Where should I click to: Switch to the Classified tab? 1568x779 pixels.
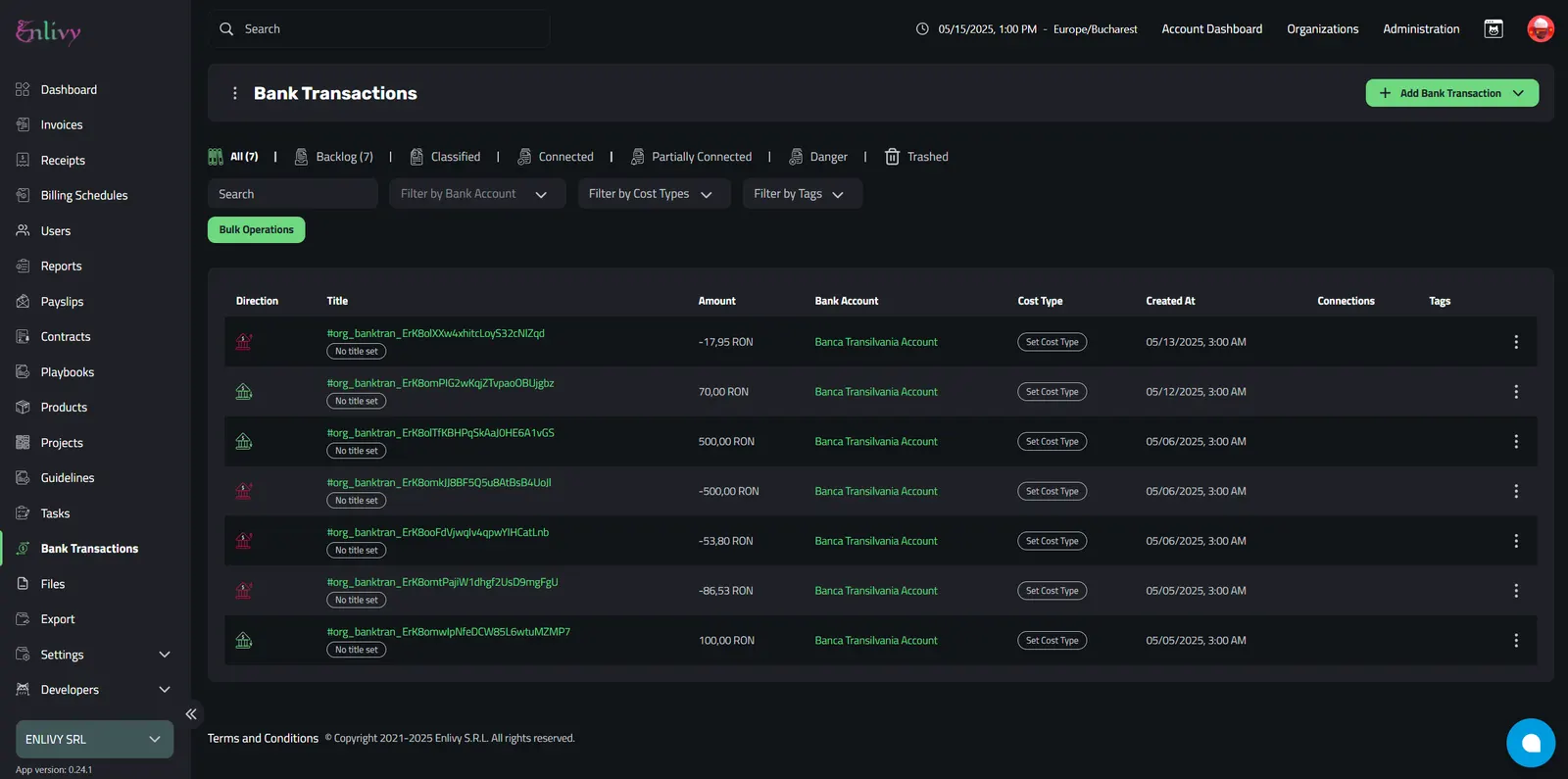click(x=445, y=157)
